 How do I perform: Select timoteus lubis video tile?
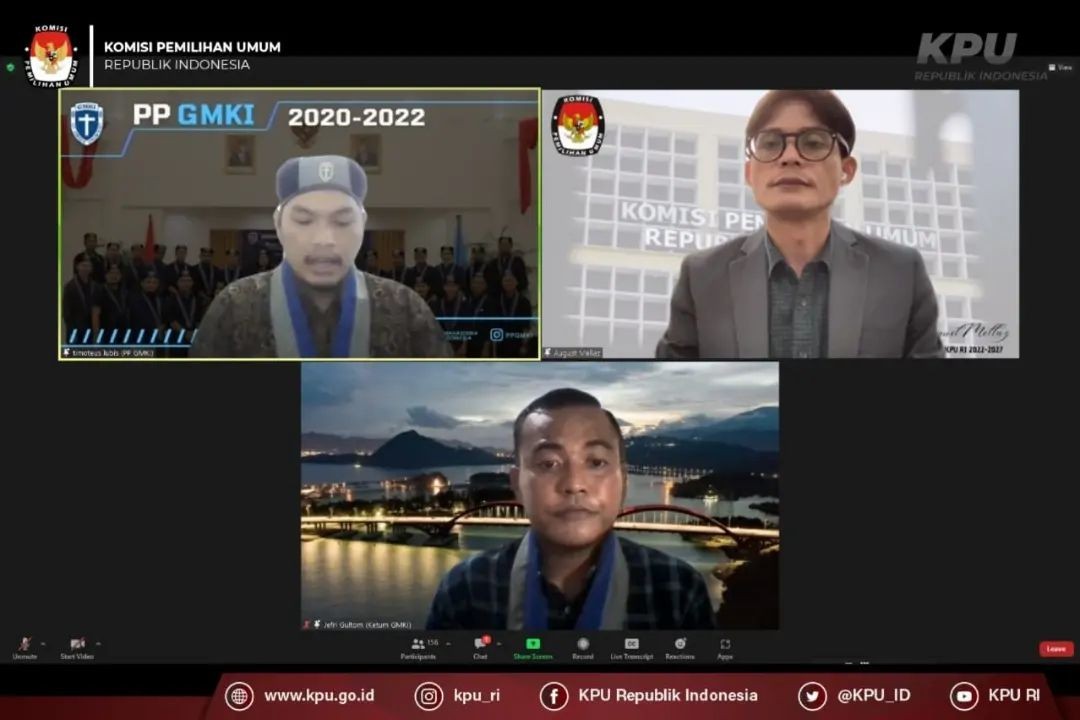click(x=299, y=224)
